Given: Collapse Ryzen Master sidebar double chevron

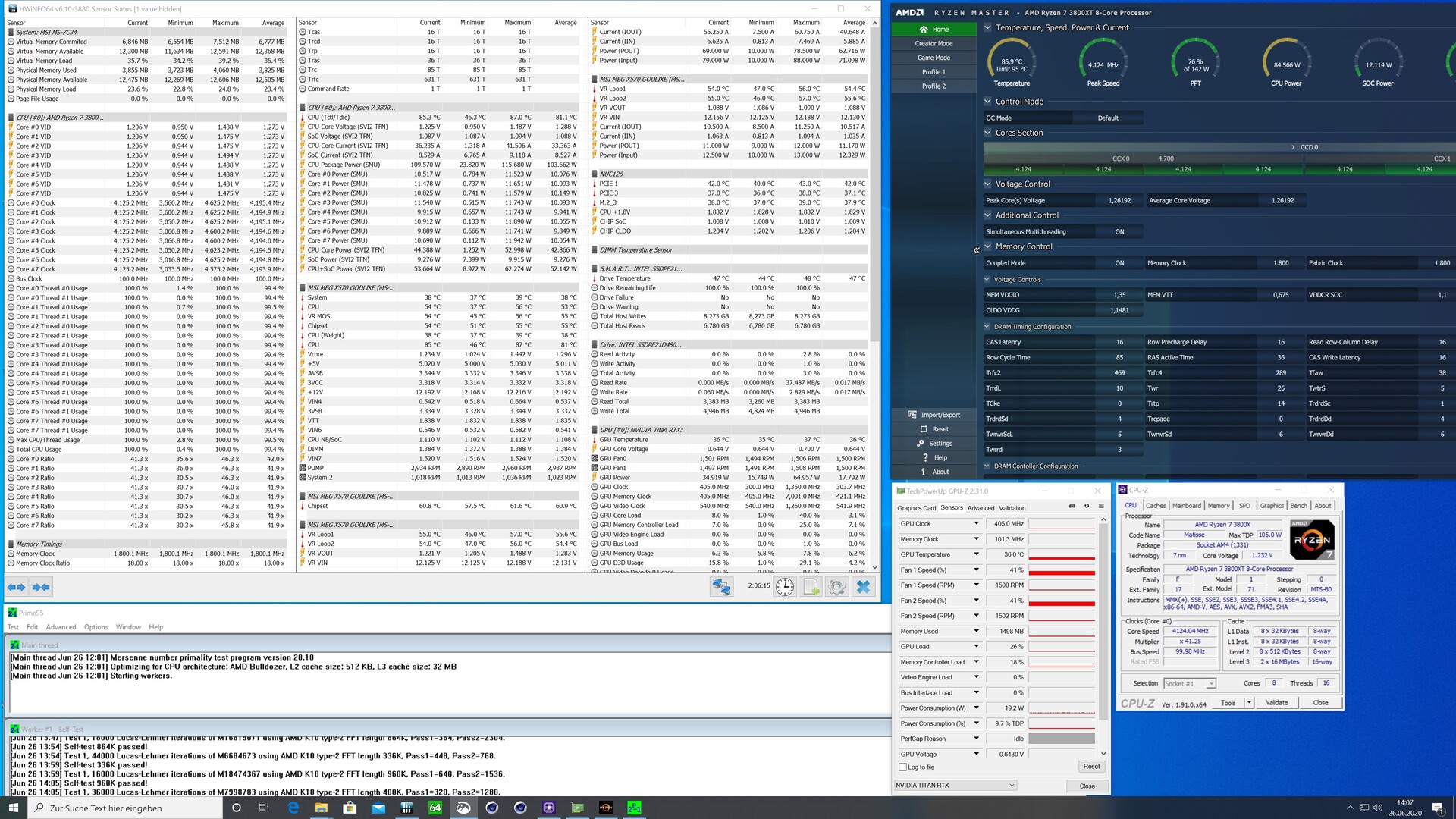Looking at the screenshot, I should (976, 250).
